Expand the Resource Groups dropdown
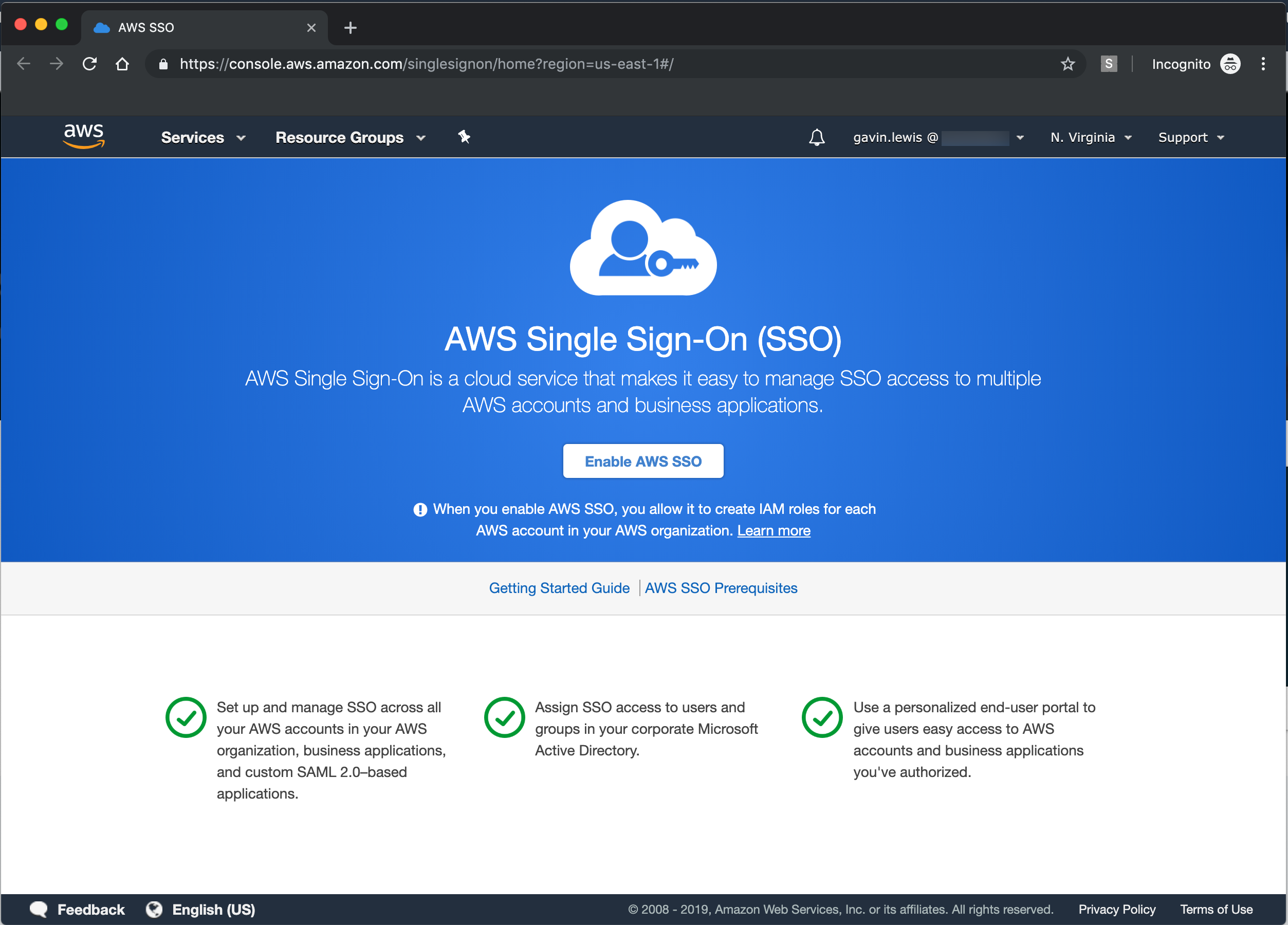The image size is (1288, 925). point(351,137)
